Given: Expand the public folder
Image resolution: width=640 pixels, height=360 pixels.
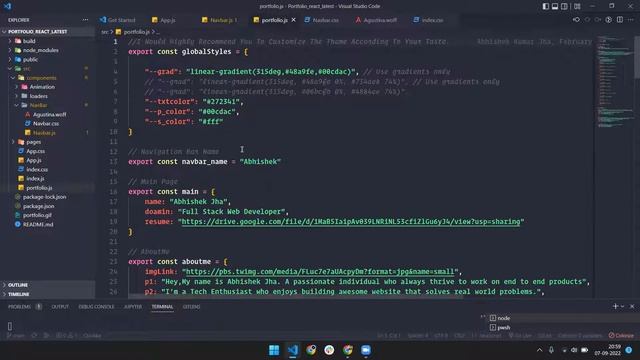Looking at the screenshot, I should (x=48, y=59).
